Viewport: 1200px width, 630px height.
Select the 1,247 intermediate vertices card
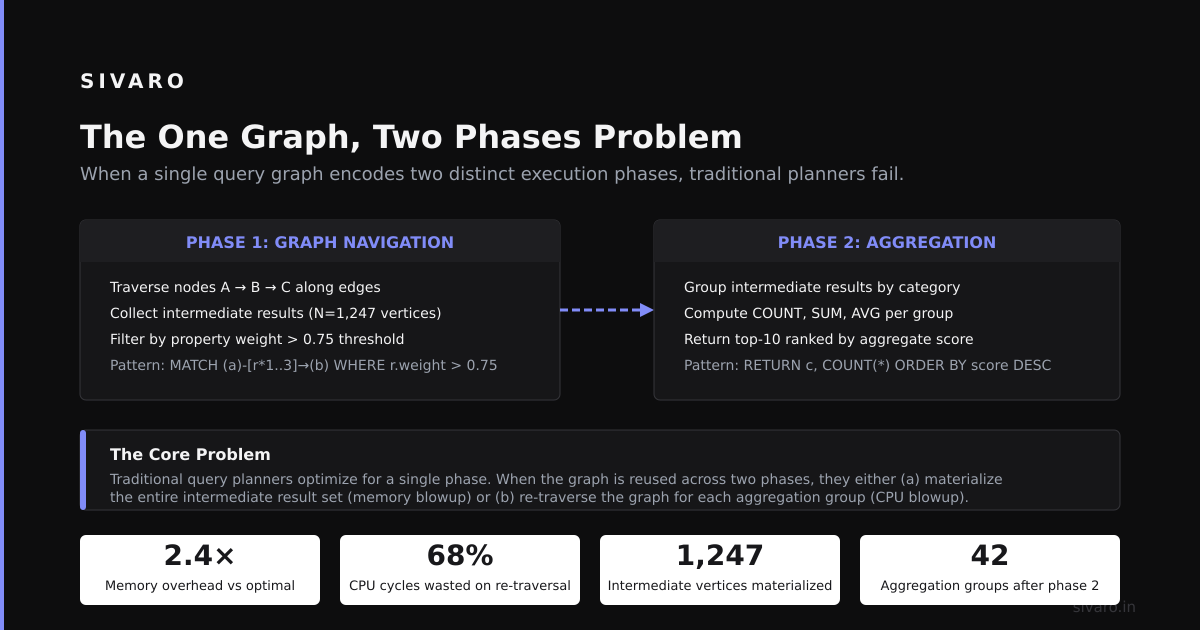[720, 570]
